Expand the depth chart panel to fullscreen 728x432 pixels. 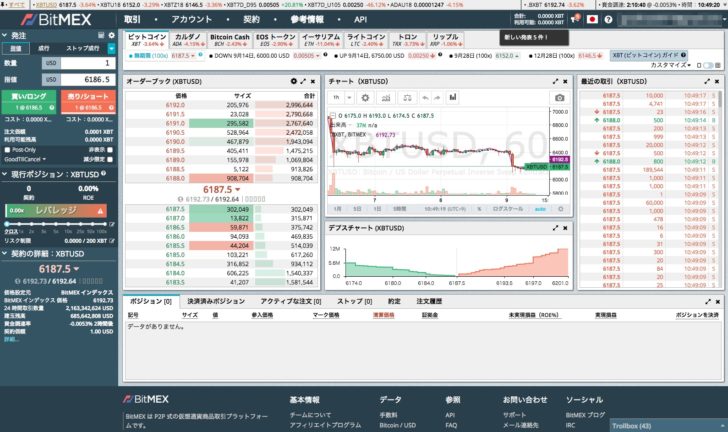coord(555,228)
